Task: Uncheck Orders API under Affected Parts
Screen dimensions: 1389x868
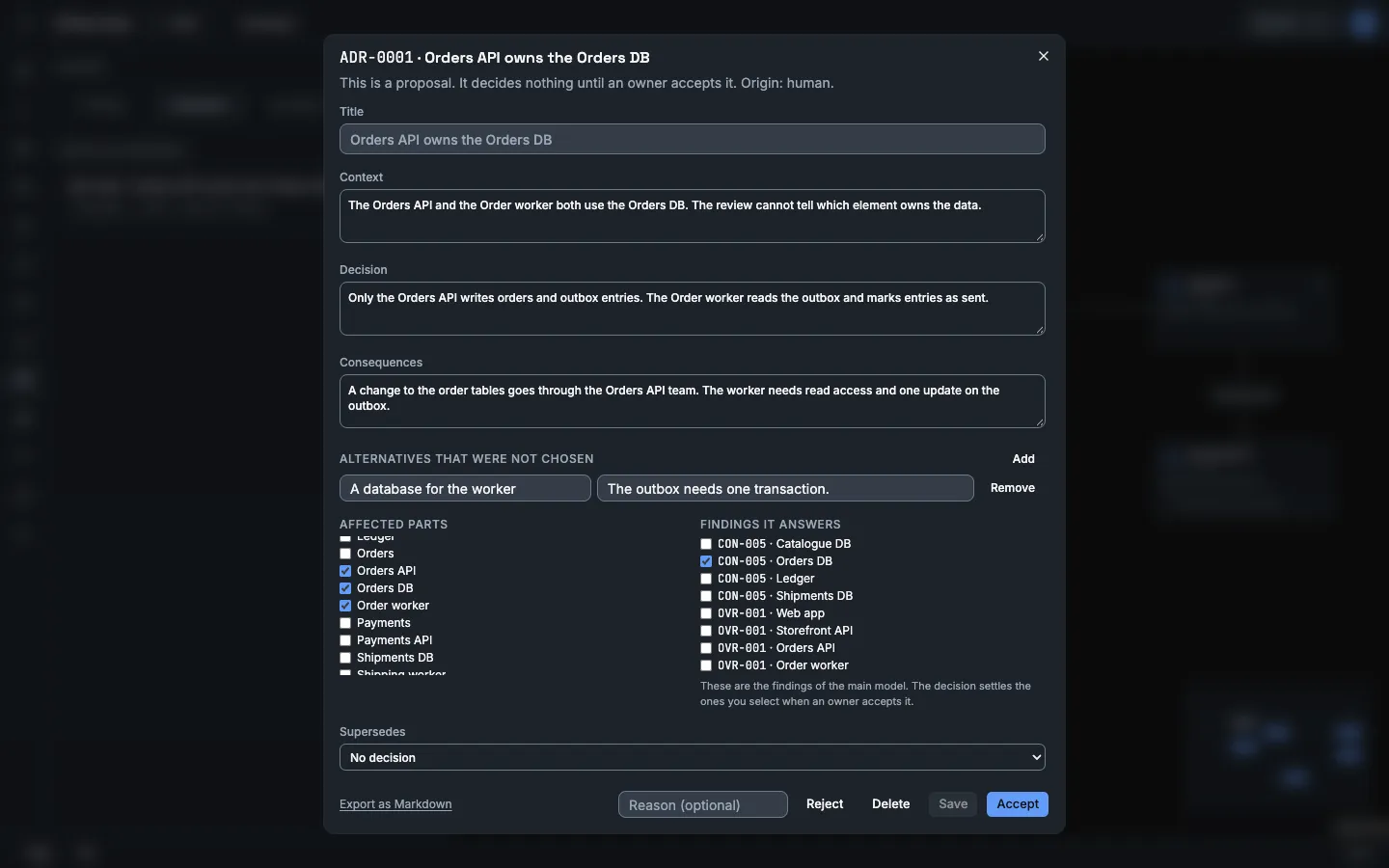Action: [x=345, y=571]
